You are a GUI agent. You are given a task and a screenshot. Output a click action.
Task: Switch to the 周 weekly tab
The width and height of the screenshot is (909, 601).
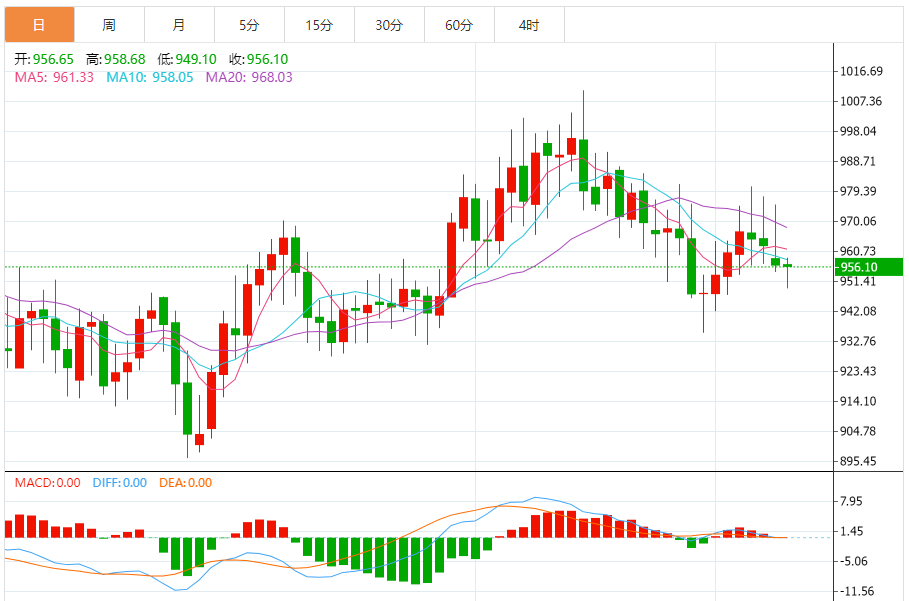point(110,25)
